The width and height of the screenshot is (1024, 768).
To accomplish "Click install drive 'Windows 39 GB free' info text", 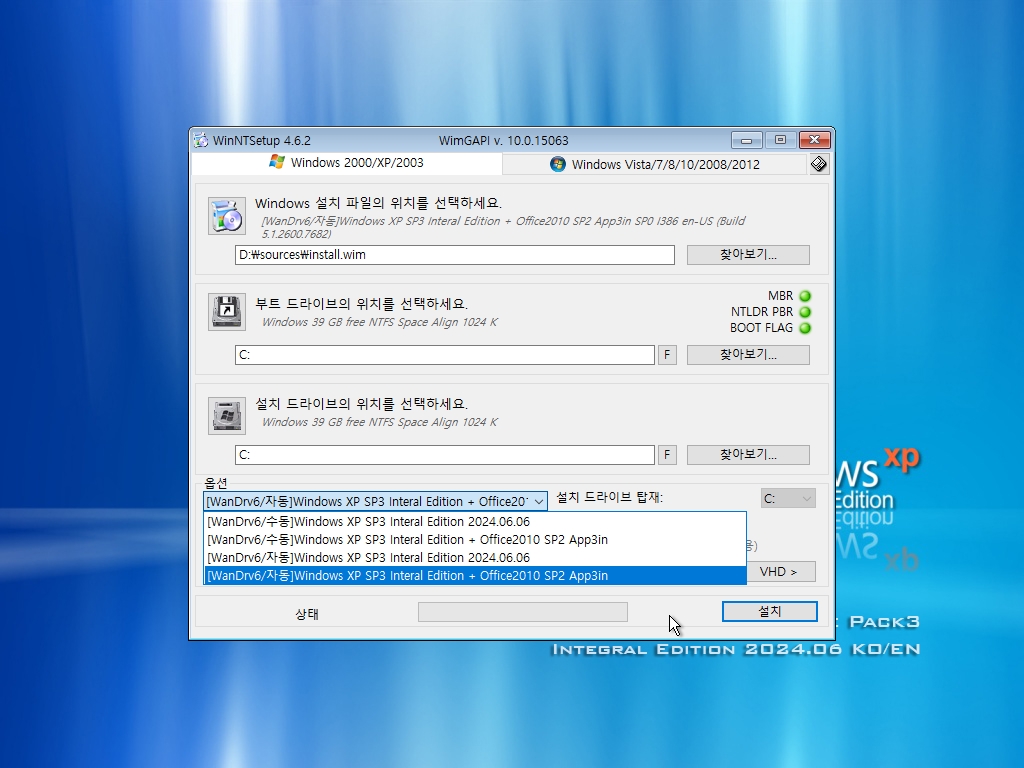I will [379, 422].
